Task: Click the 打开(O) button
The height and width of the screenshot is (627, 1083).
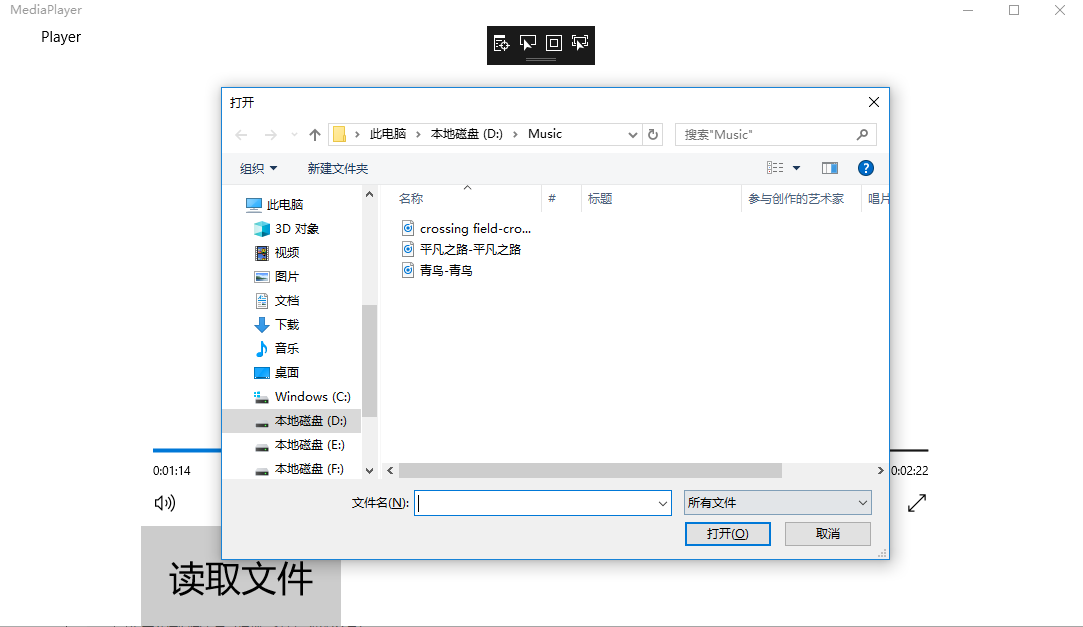Action: [727, 534]
